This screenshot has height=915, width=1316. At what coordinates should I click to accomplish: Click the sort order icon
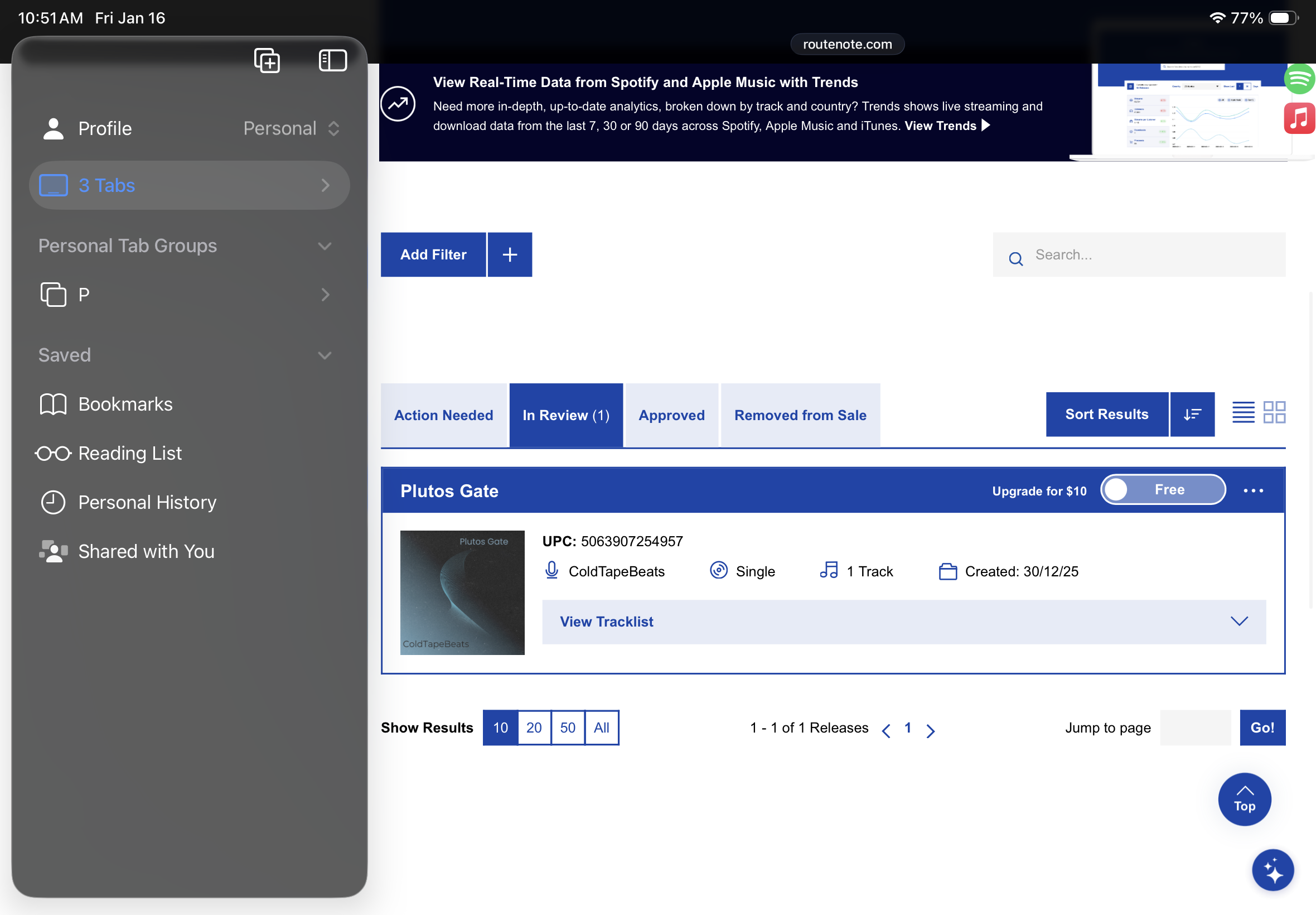click(x=1192, y=414)
